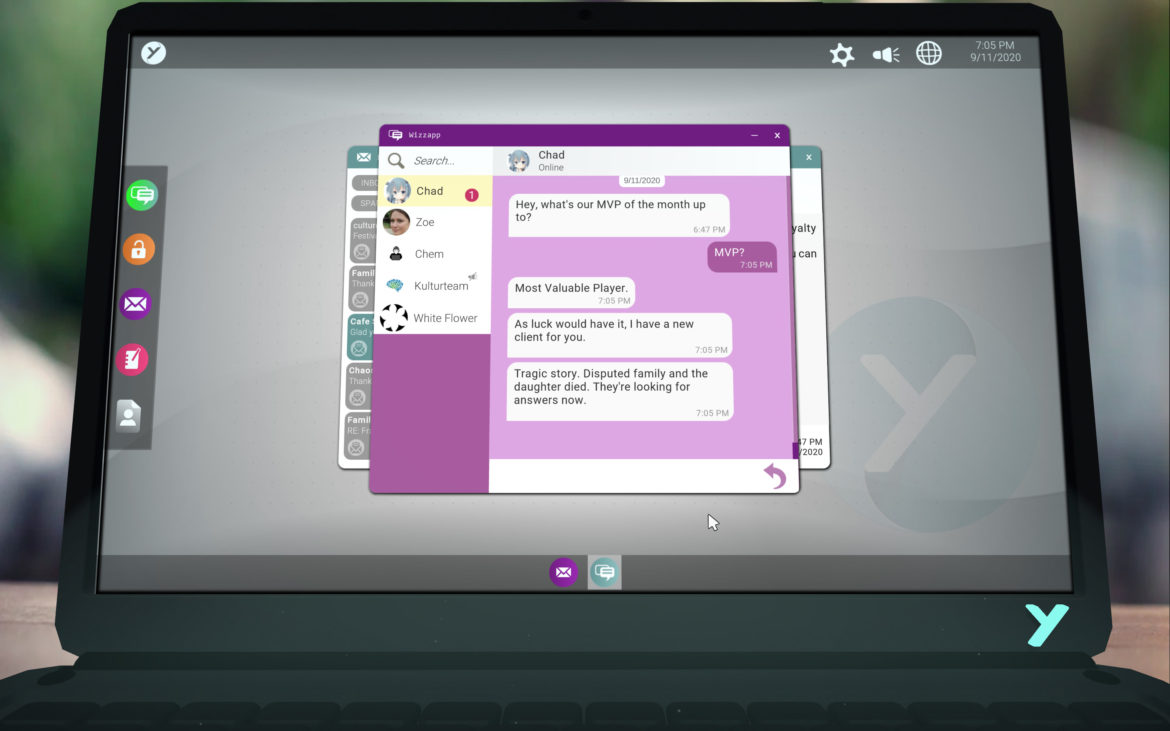Toggle the speaker volume icon in the top bar
Viewport: 1170px width, 731px height.
[x=886, y=55]
